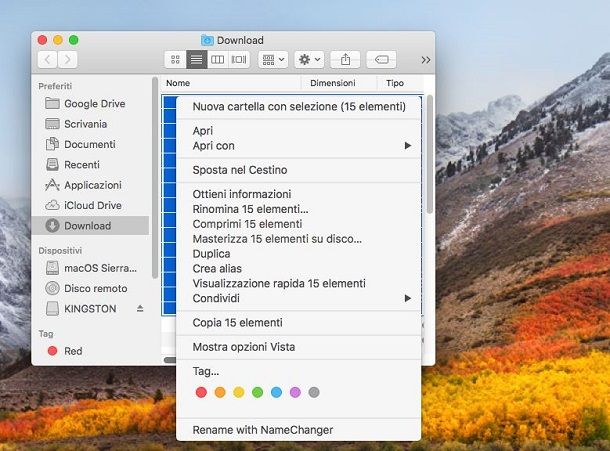Viewport: 610px width, 451px height.
Task: Choose Copia 15 elementi
Action: (x=298, y=323)
